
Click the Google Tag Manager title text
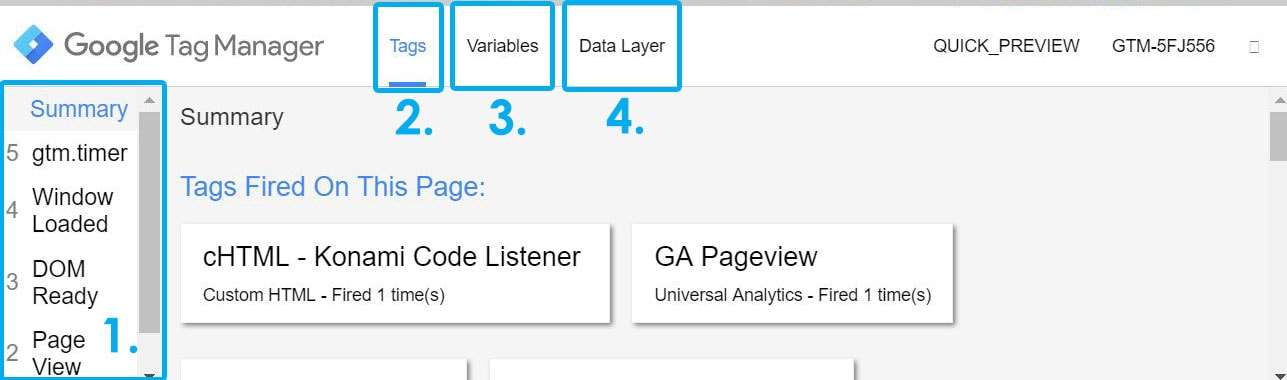click(x=194, y=46)
